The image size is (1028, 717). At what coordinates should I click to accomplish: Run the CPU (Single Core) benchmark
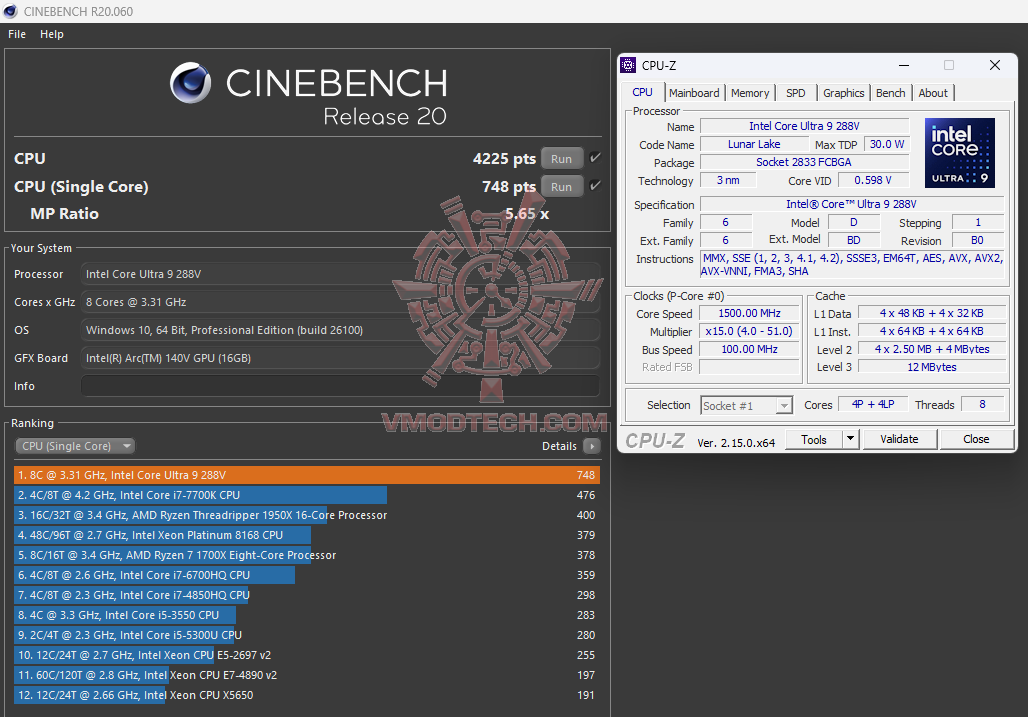tap(561, 187)
